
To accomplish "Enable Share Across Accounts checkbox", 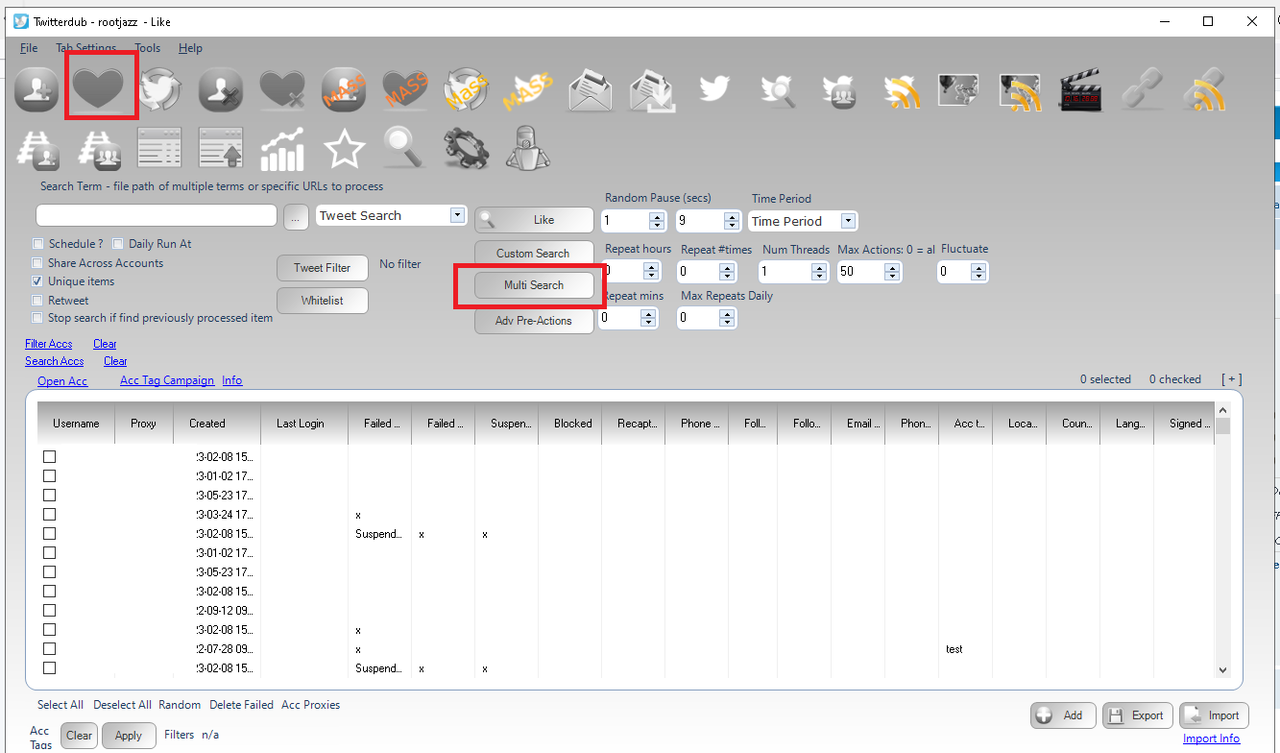I will 38,263.
